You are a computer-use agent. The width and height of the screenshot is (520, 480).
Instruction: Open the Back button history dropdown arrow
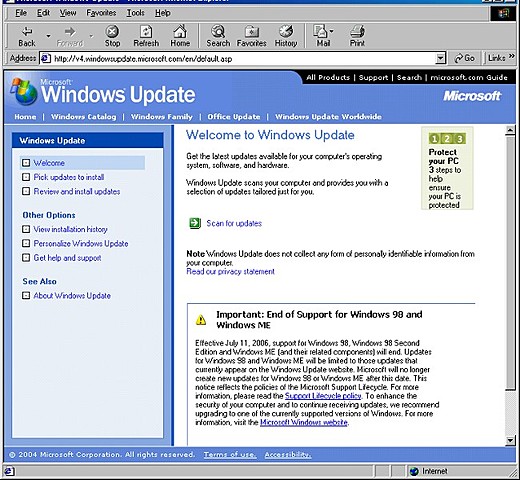[x=48, y=36]
